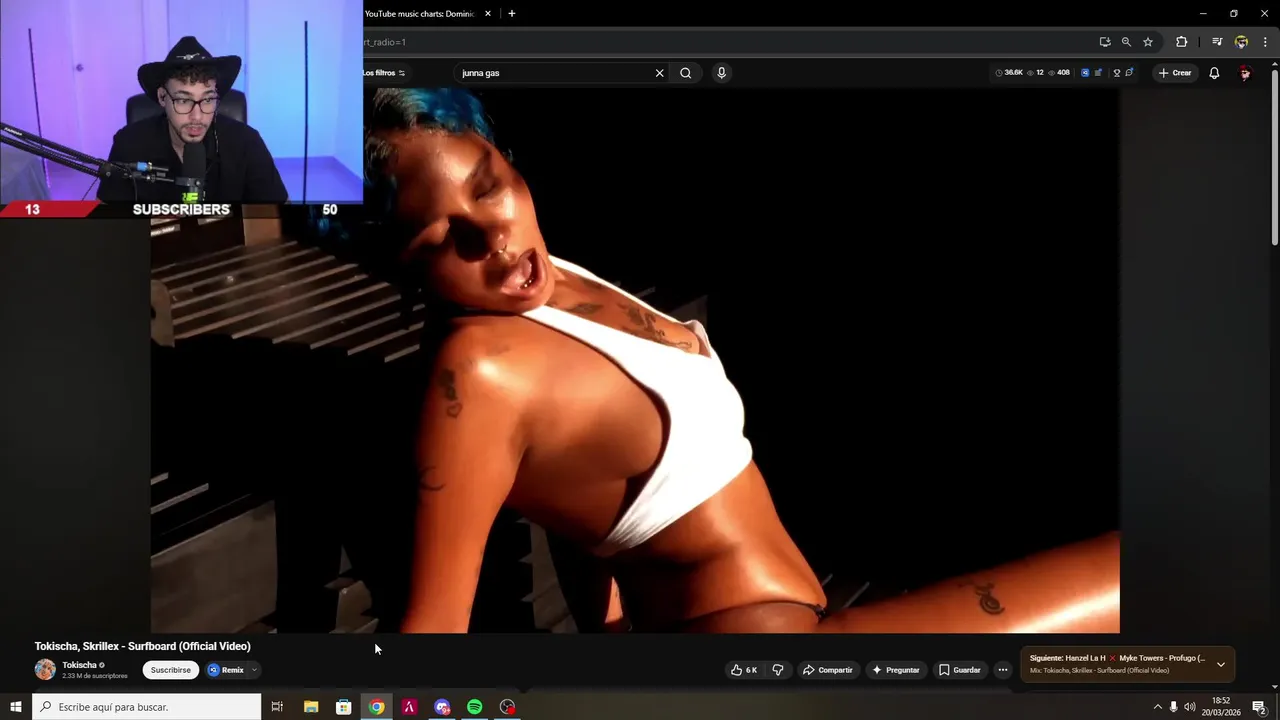
Task: Open the three-dot more actions button
Action: [1003, 670]
